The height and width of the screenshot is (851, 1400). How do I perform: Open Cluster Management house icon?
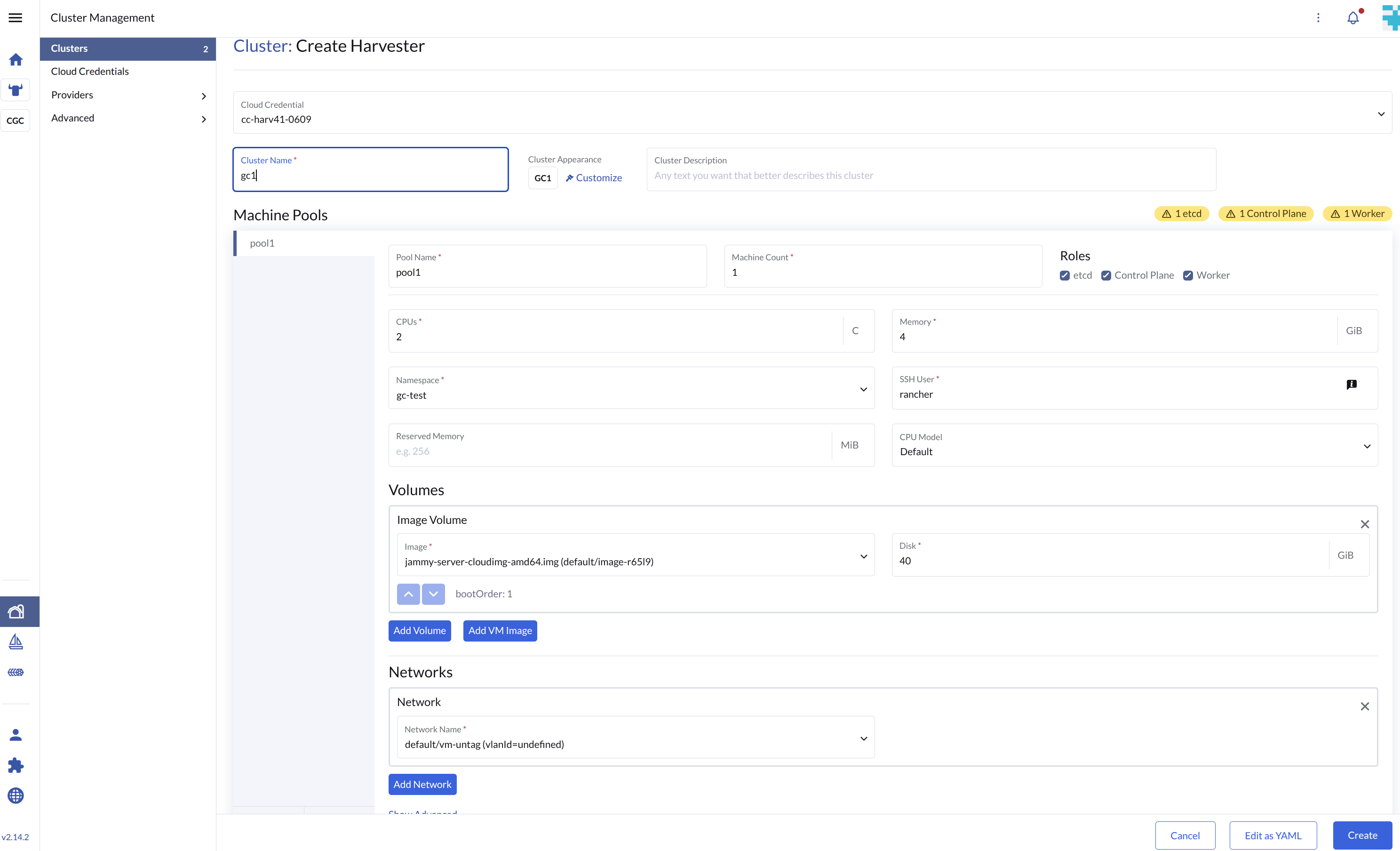(x=16, y=612)
